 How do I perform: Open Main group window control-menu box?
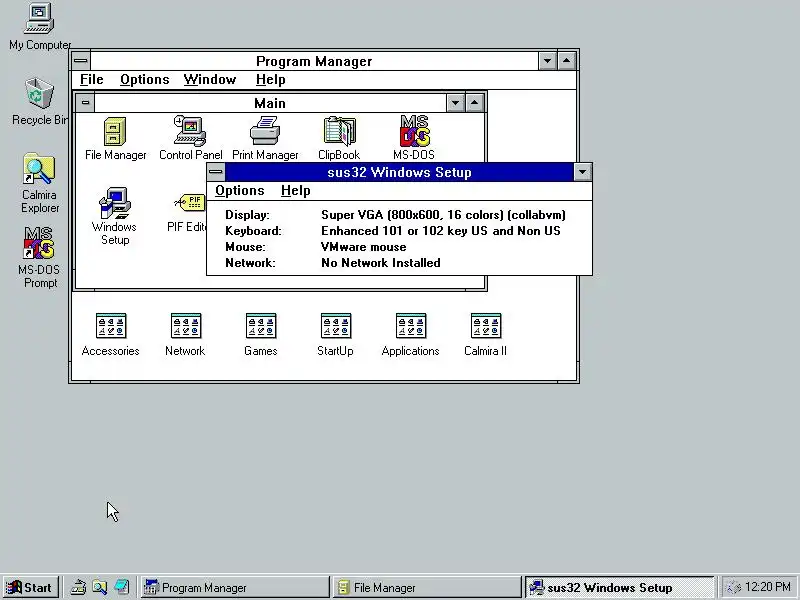tap(85, 103)
